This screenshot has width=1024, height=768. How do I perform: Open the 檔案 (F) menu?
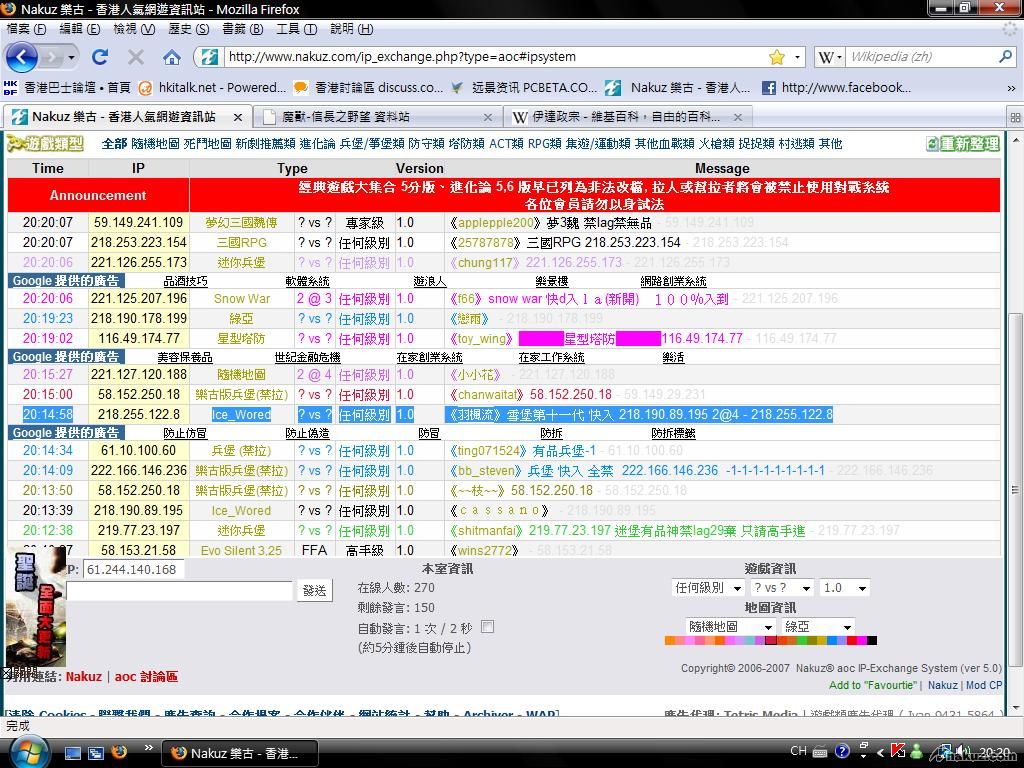pos(26,29)
